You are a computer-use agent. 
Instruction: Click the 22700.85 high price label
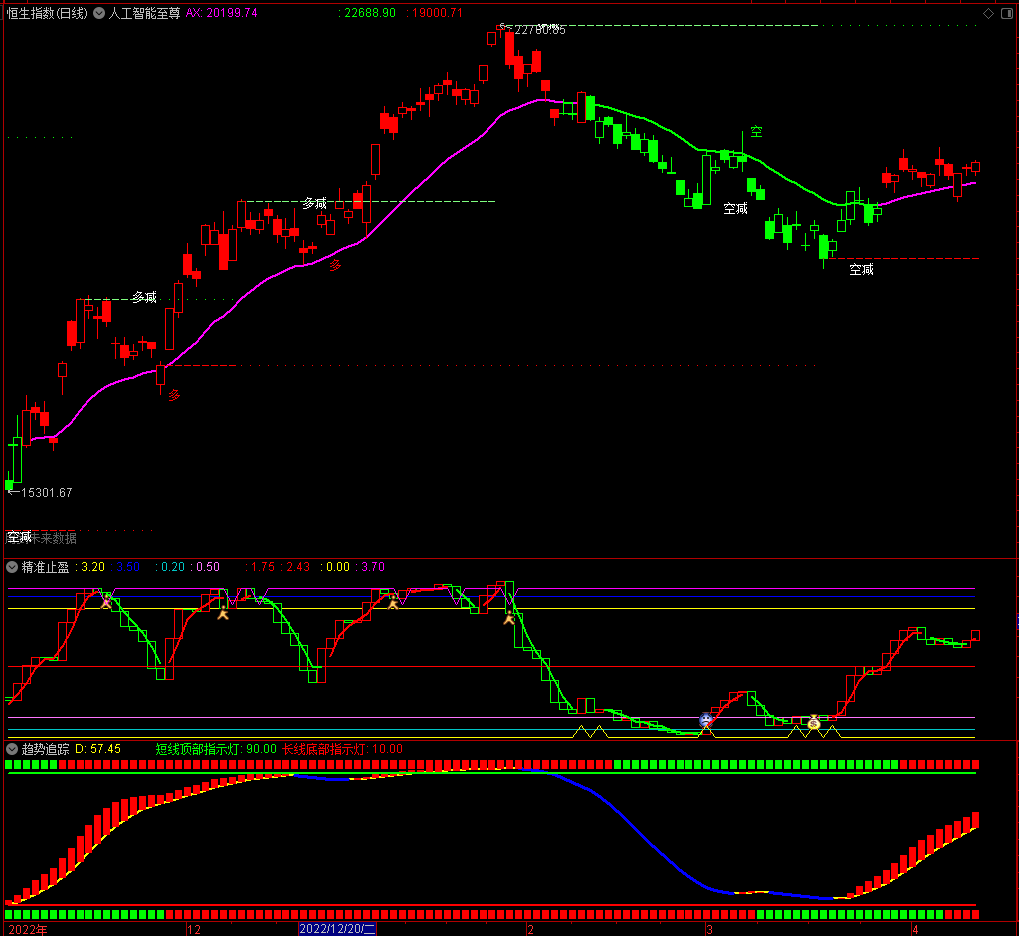tap(539, 30)
